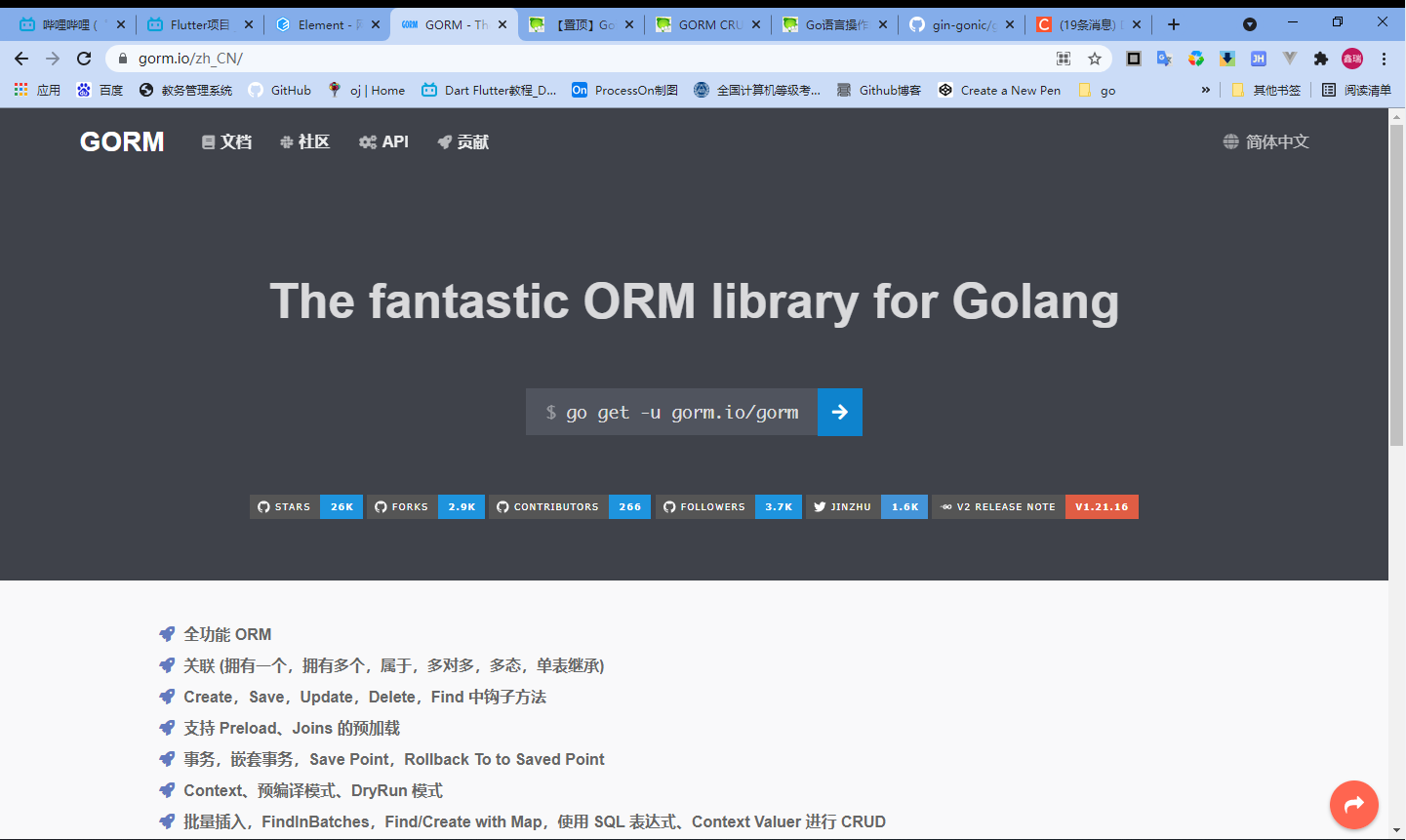Screen dimensions: 1406x840
Task: Open Dart Flutter教程 bookmark
Action: click(489, 90)
